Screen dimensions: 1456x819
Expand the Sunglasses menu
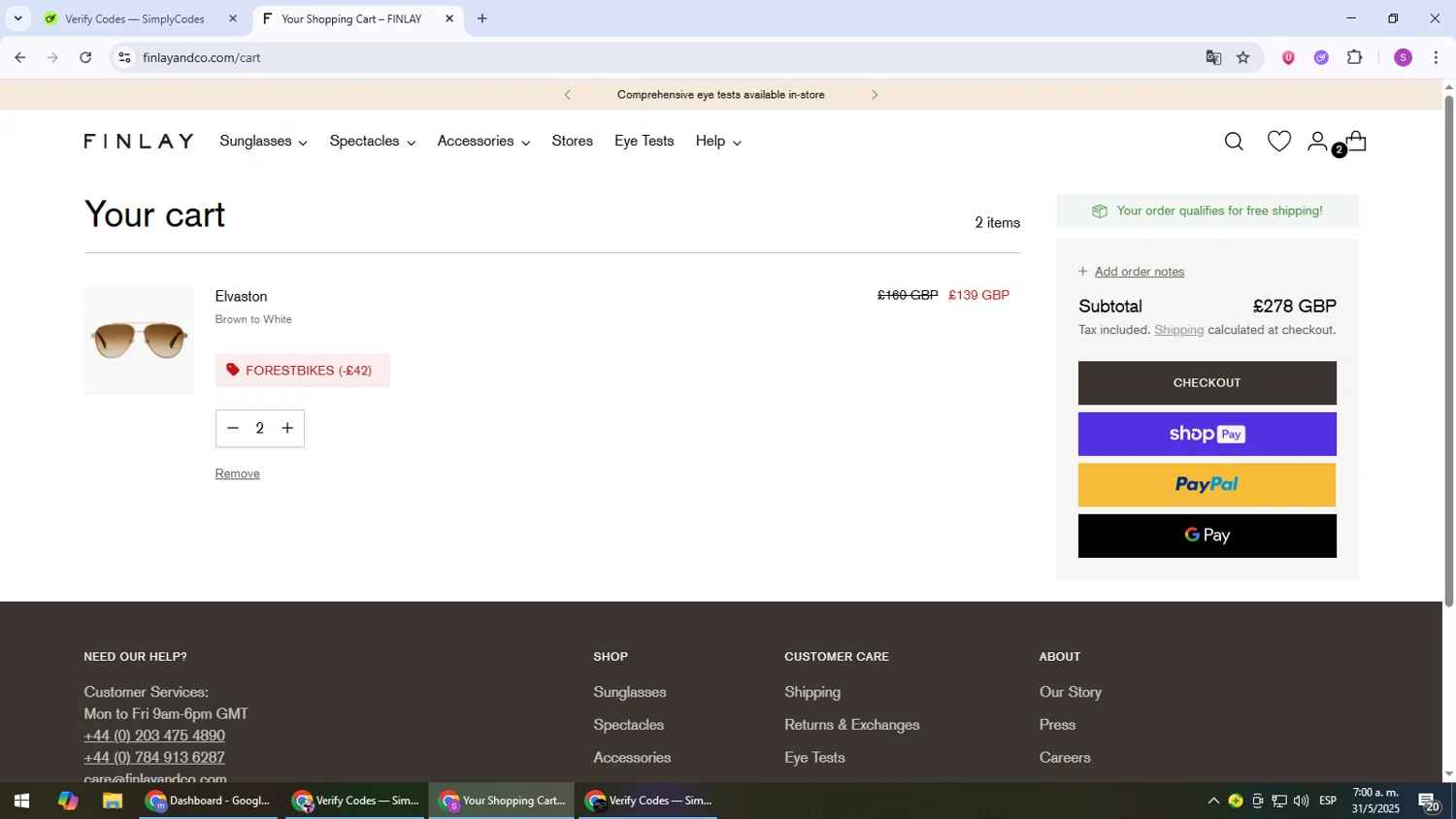[x=263, y=142]
